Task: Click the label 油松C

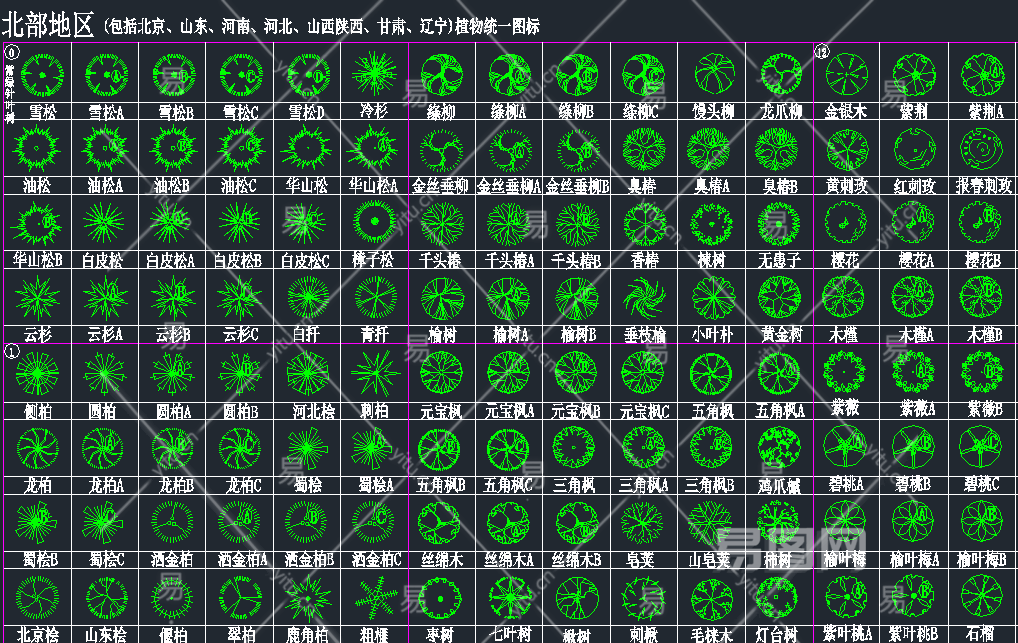Action: coord(238,186)
